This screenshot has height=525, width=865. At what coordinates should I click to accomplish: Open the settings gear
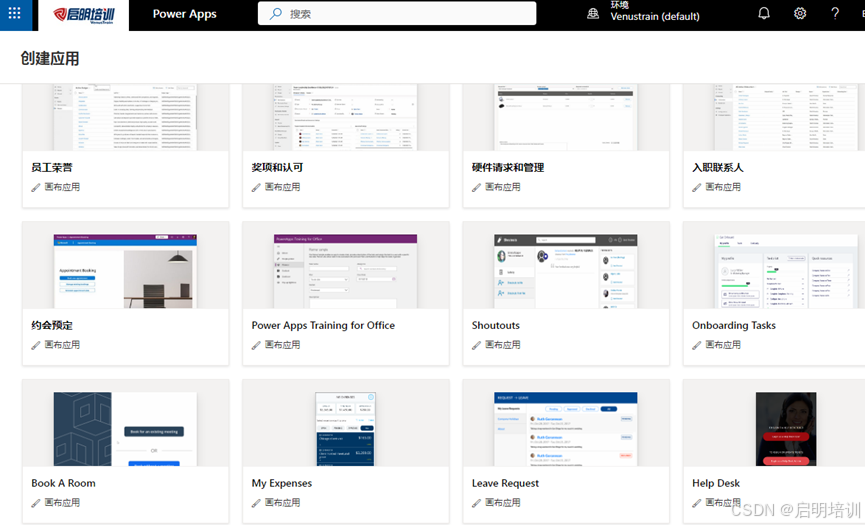point(800,13)
